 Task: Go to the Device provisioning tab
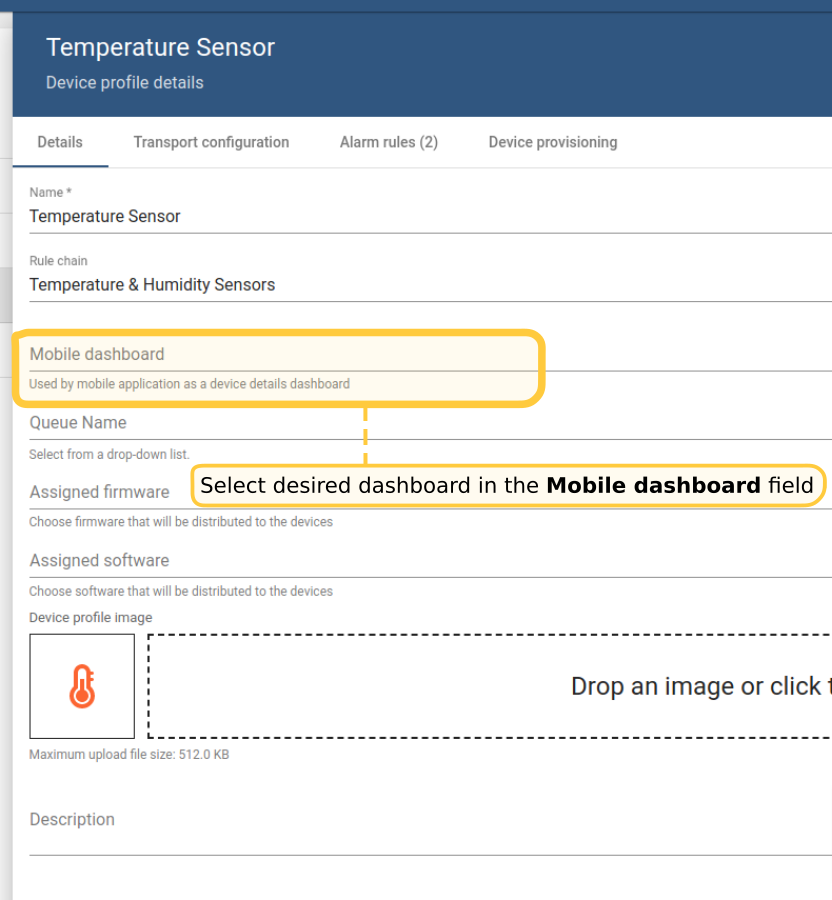(552, 142)
